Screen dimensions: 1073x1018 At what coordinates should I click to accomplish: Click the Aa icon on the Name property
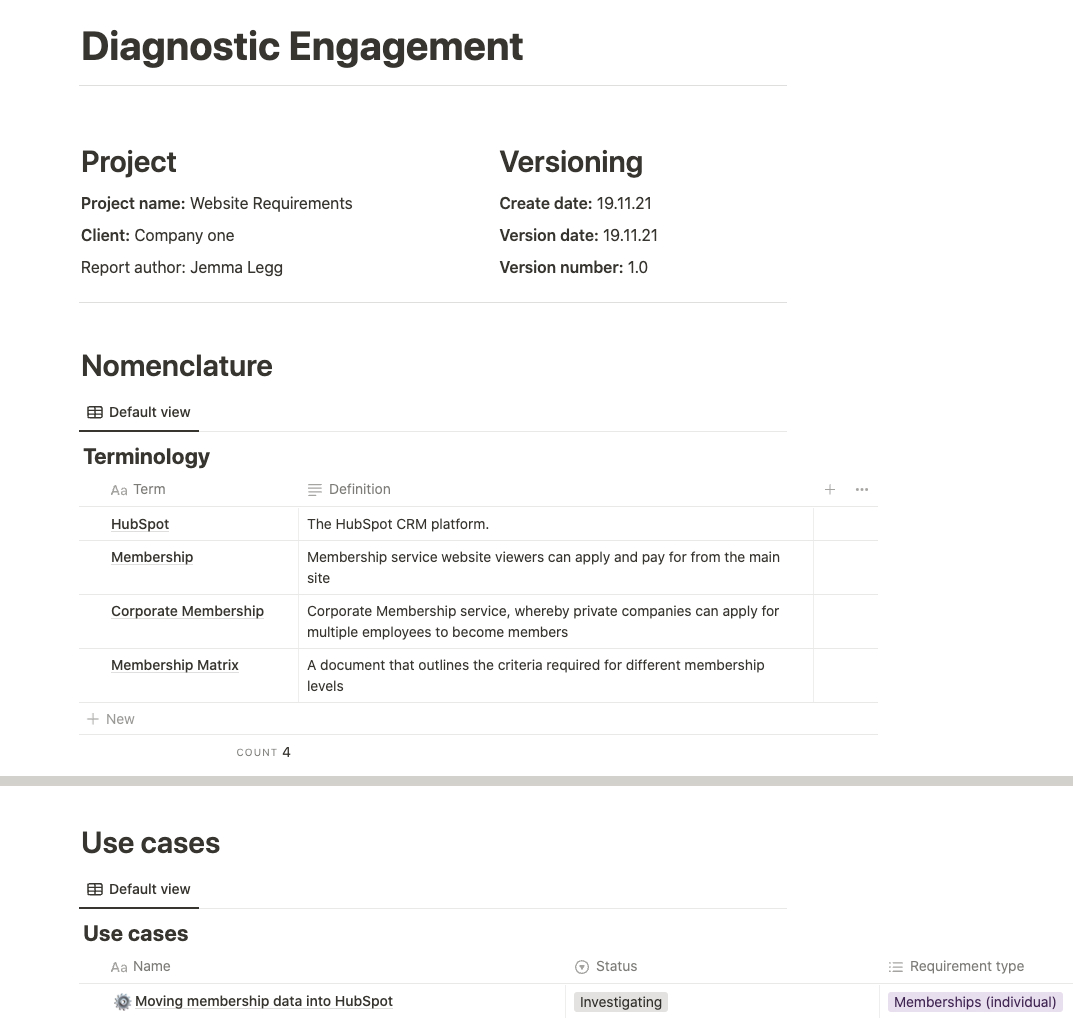pos(119,966)
